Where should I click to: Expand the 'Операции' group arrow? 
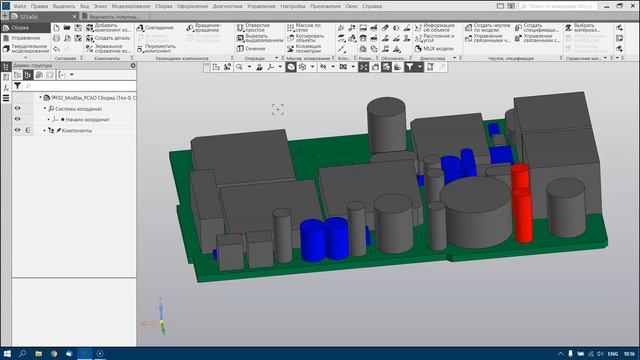(x=276, y=58)
